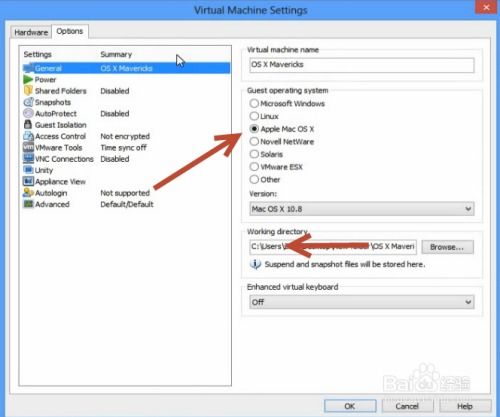This screenshot has width=500, height=417.
Task: Open the Mac OS X version dropdown
Action: pyautogui.click(x=362, y=209)
